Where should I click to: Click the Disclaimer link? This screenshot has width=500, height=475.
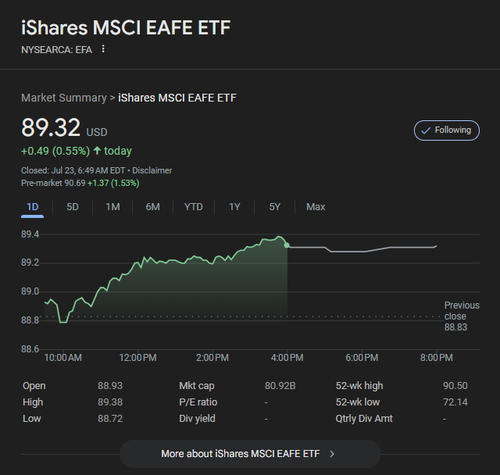[152, 171]
